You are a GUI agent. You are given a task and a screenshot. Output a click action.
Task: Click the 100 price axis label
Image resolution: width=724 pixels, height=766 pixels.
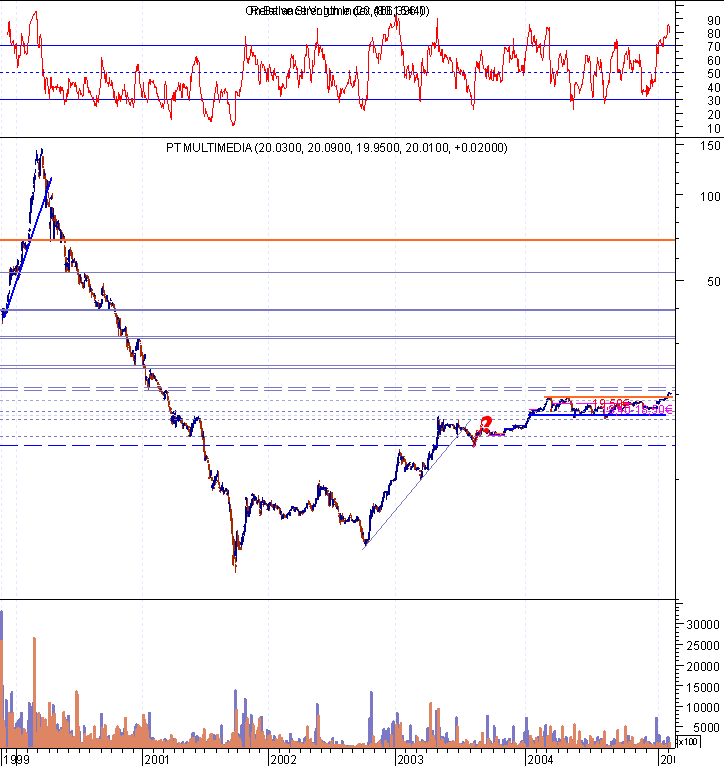[x=710, y=197]
